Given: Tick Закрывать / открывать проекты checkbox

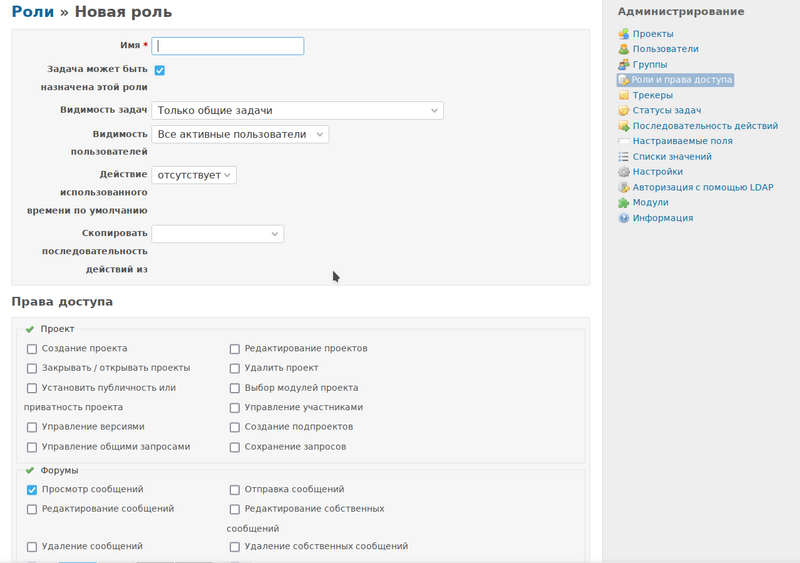Looking at the screenshot, I should 32,368.
